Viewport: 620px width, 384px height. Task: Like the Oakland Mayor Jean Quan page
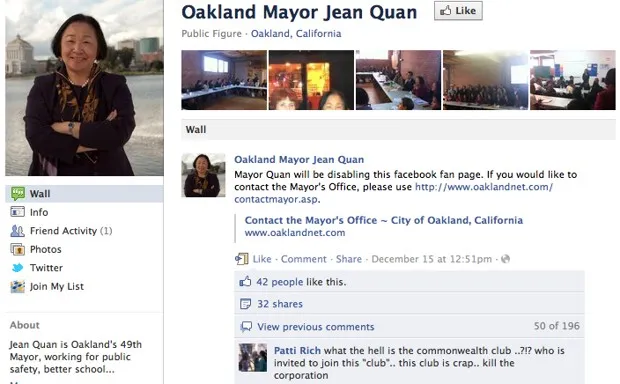pyautogui.click(x=458, y=11)
